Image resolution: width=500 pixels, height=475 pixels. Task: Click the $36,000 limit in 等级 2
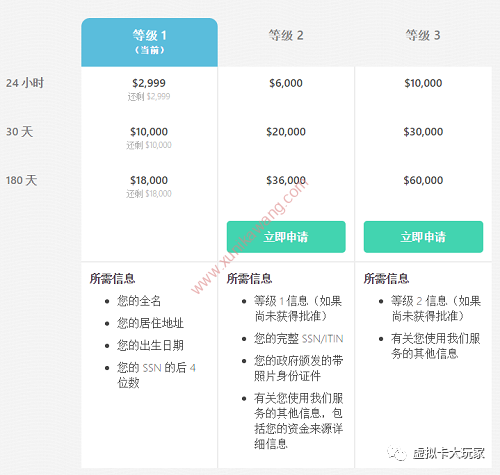coord(286,180)
